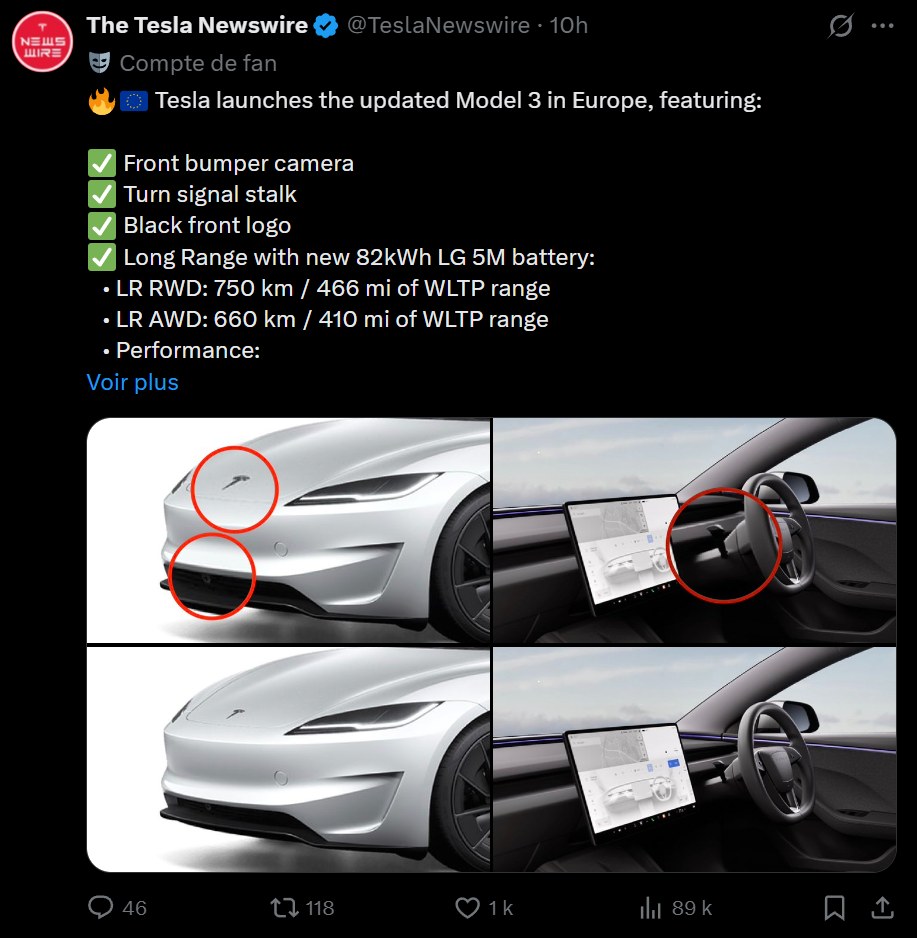The image size is (917, 938).
Task: Open the three-dot more options menu
Action: pyautogui.click(x=882, y=26)
